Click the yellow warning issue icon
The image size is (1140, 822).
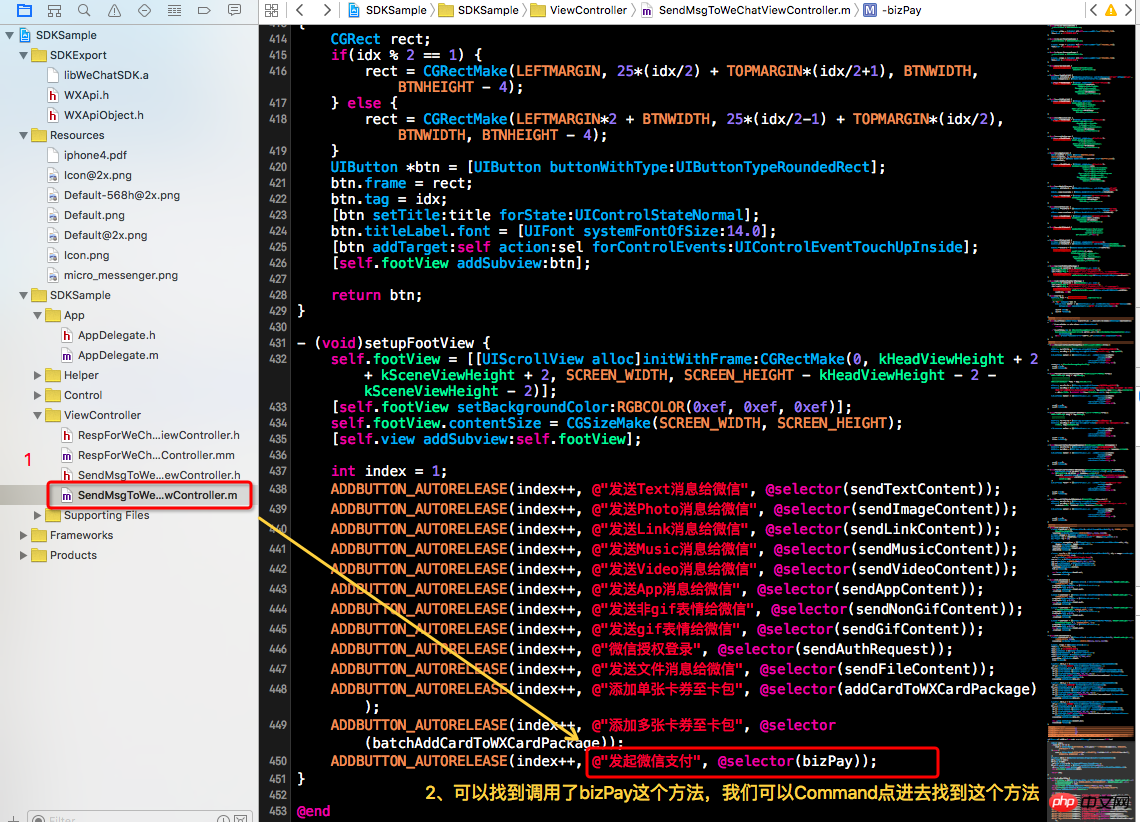[1111, 10]
